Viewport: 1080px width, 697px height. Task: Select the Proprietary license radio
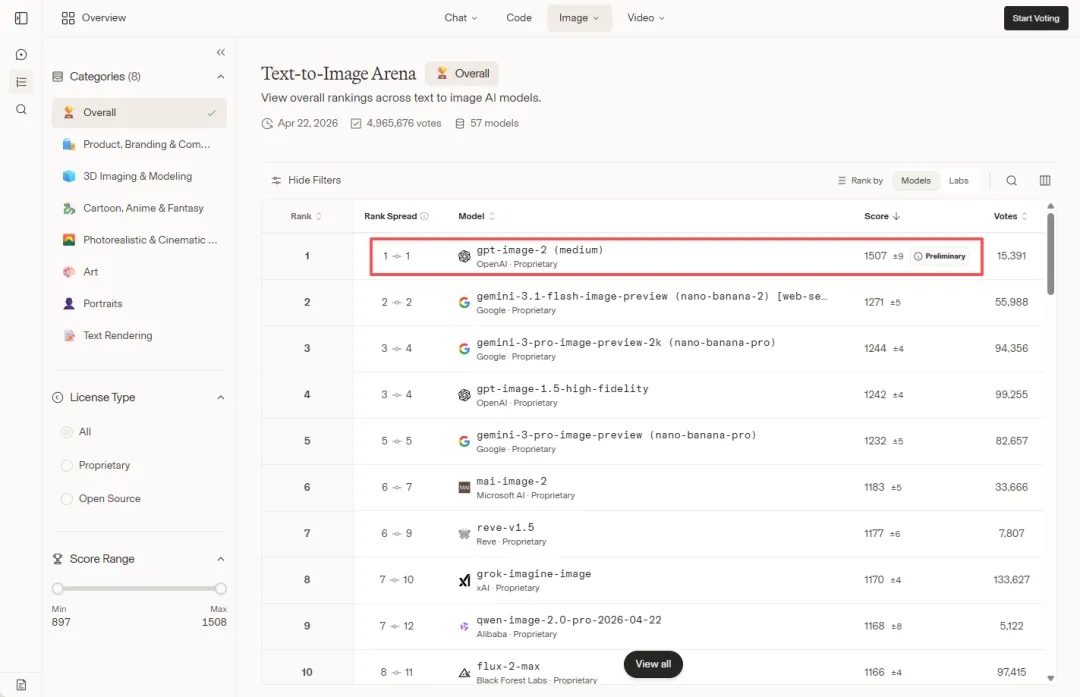pos(67,466)
